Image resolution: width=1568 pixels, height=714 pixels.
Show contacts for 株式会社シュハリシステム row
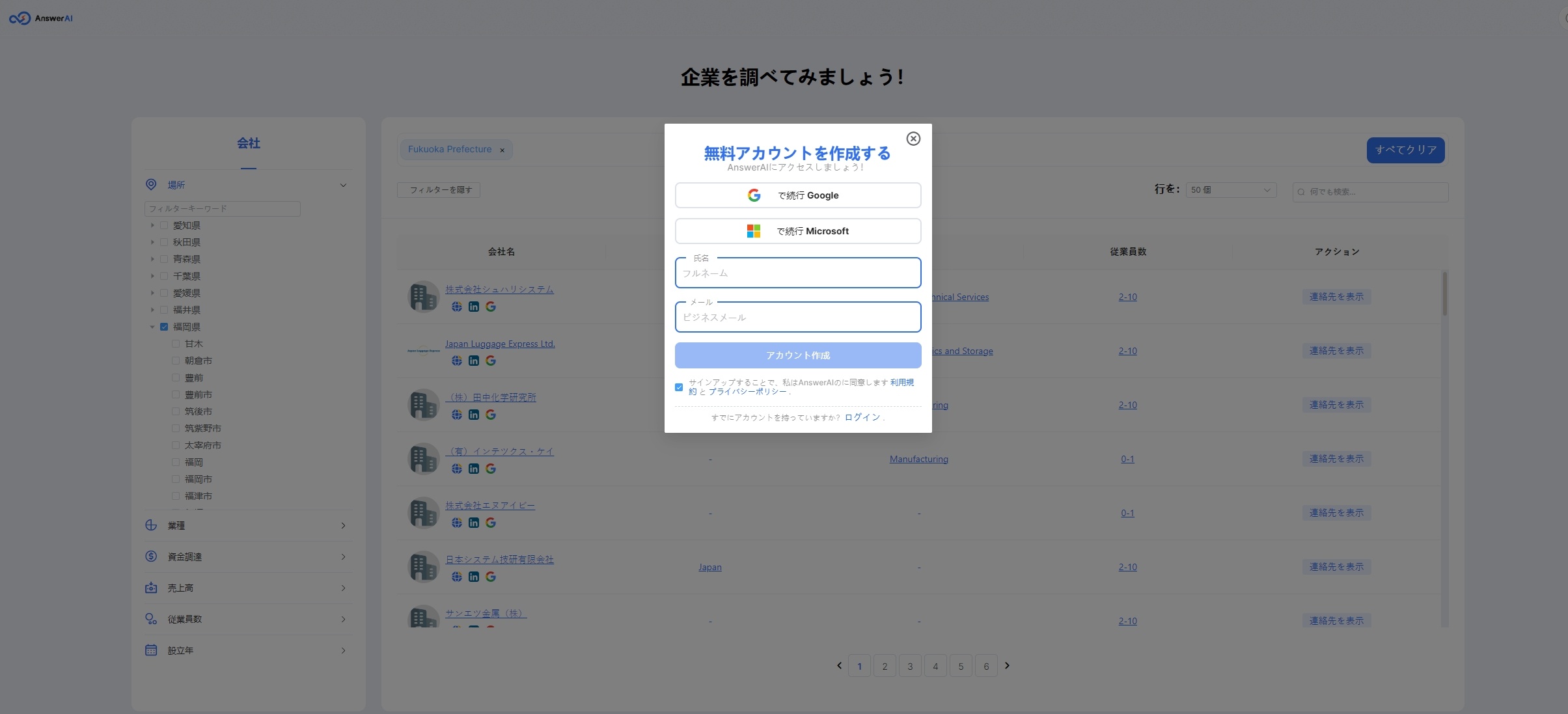(x=1336, y=297)
